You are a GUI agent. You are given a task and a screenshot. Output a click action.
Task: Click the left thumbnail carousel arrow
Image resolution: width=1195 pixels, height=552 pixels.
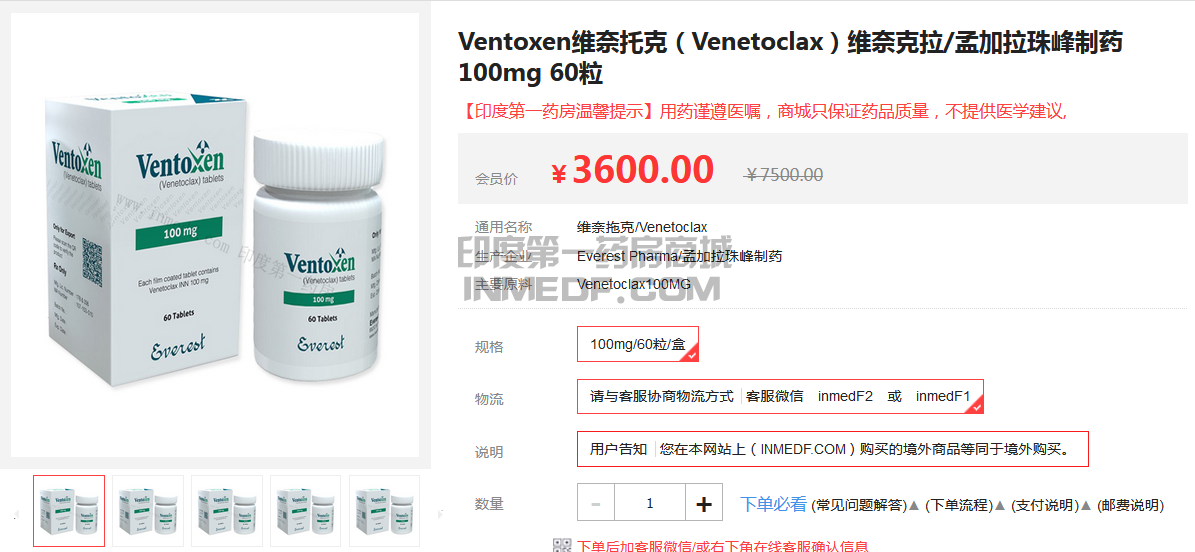18,512
